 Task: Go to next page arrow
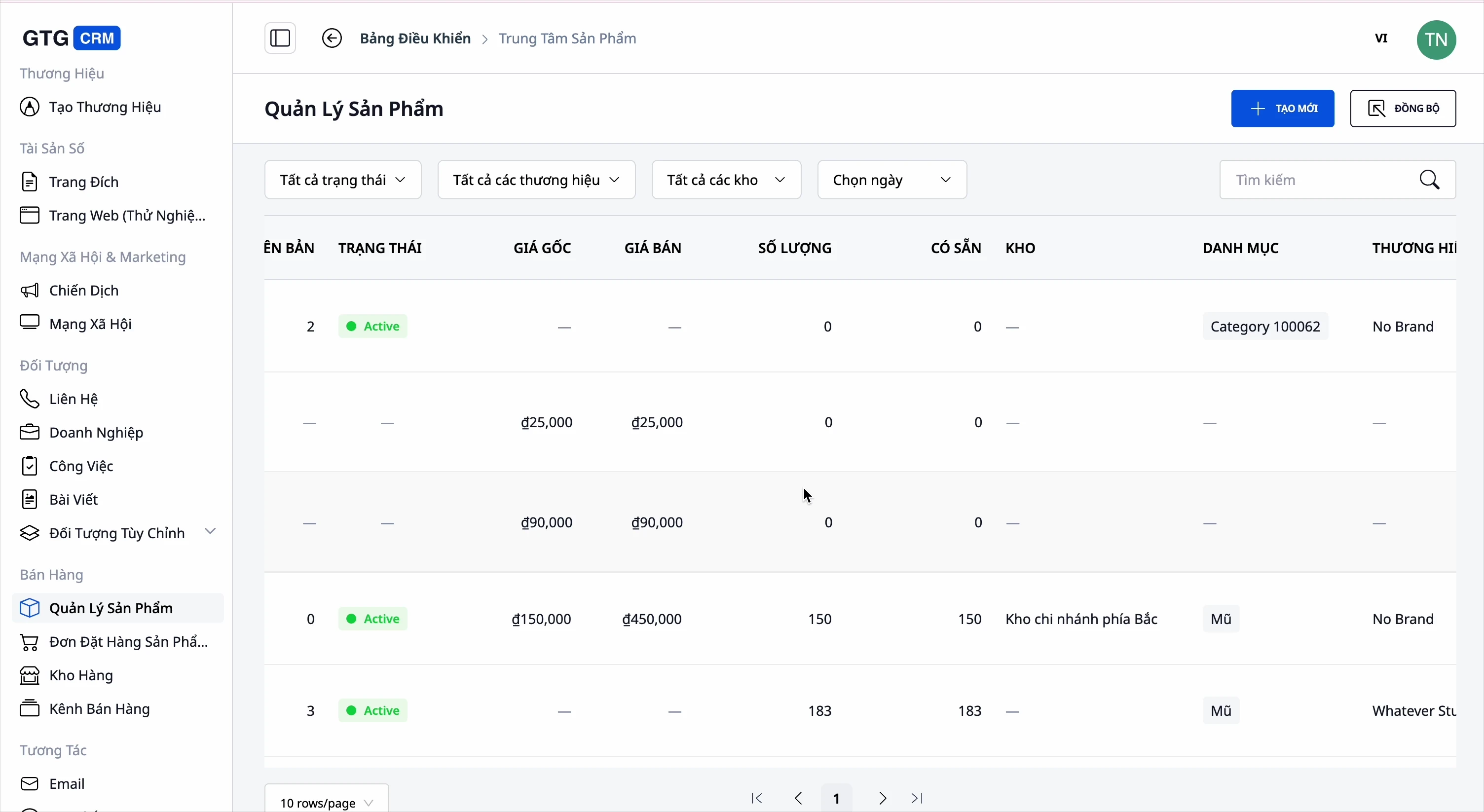[882, 799]
